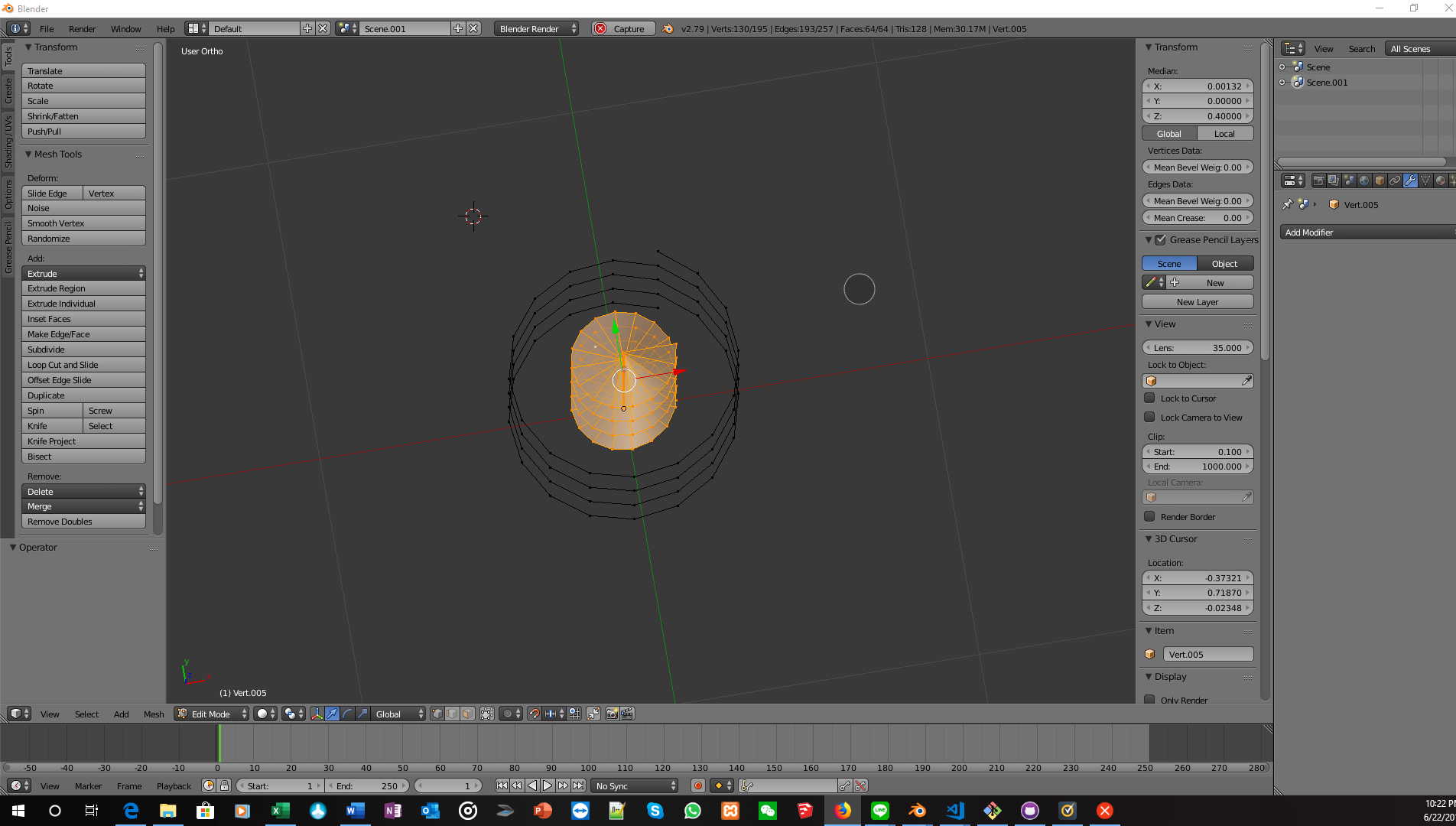Open the Help menu
This screenshot has width=1456, height=826.
pyautogui.click(x=165, y=28)
